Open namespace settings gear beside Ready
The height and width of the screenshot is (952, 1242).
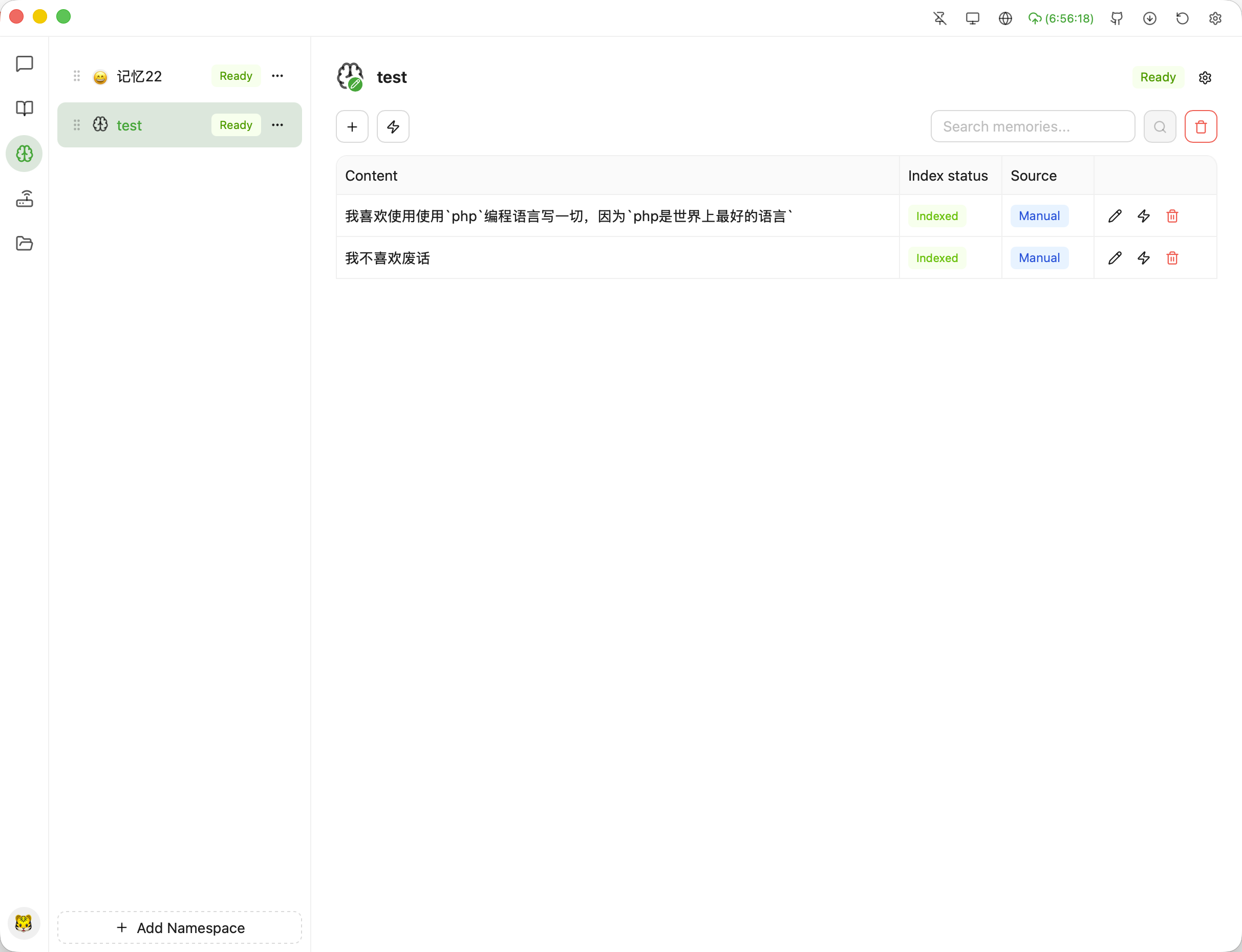pos(1205,78)
